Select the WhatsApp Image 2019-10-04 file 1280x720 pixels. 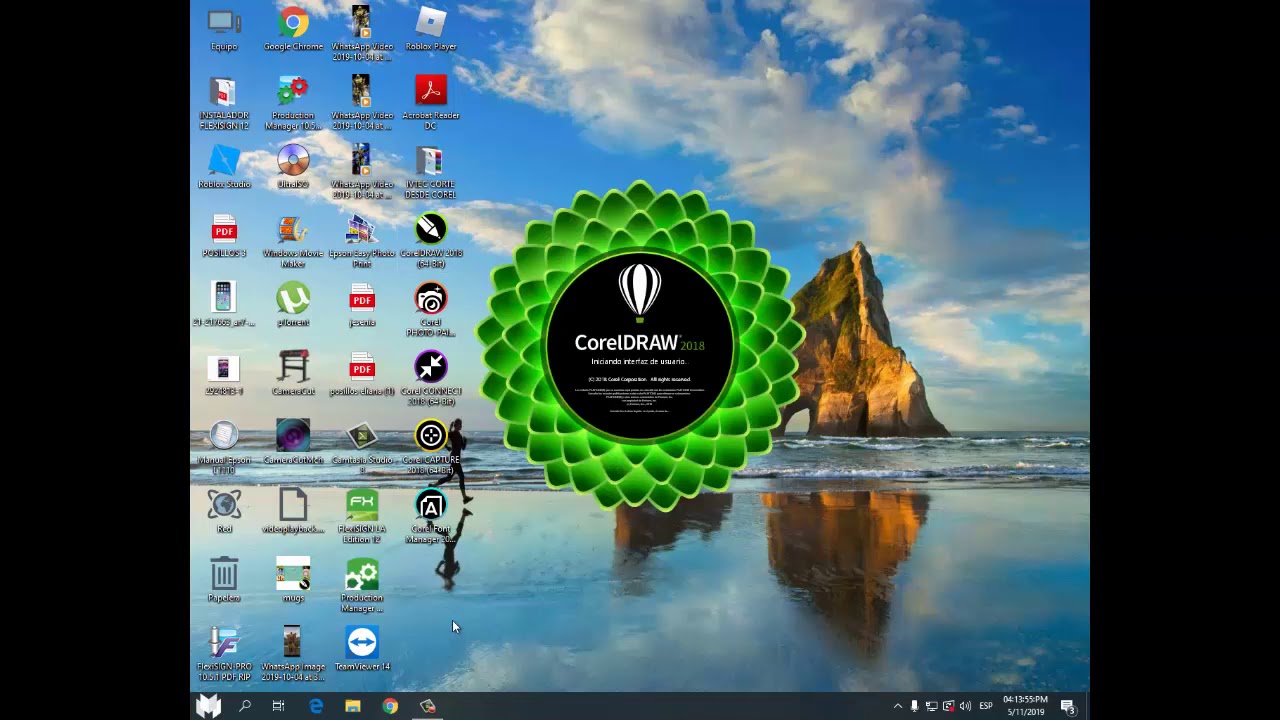click(293, 654)
